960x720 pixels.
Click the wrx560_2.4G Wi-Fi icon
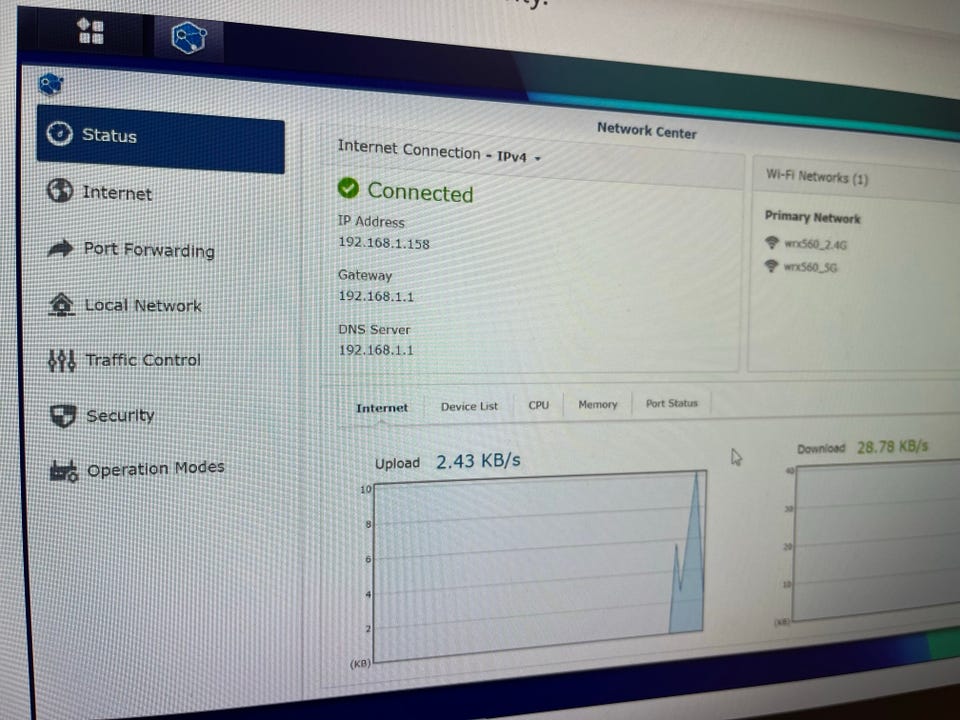[x=772, y=242]
